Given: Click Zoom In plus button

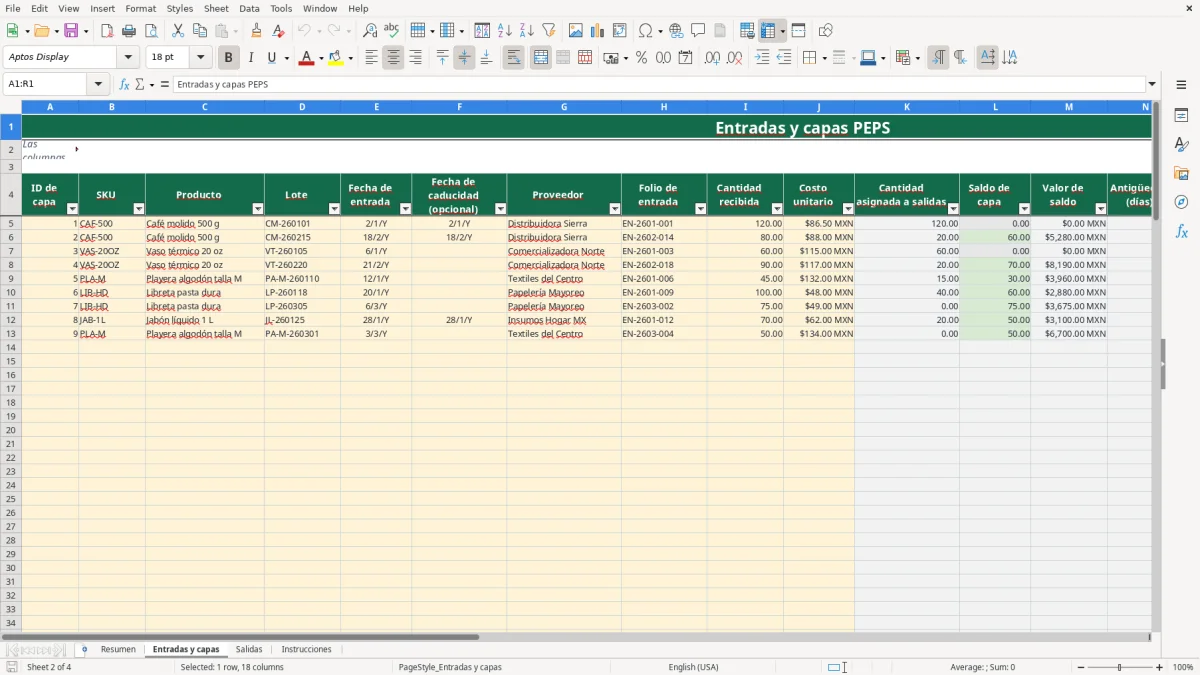Looking at the screenshot, I should [x=1159, y=667].
